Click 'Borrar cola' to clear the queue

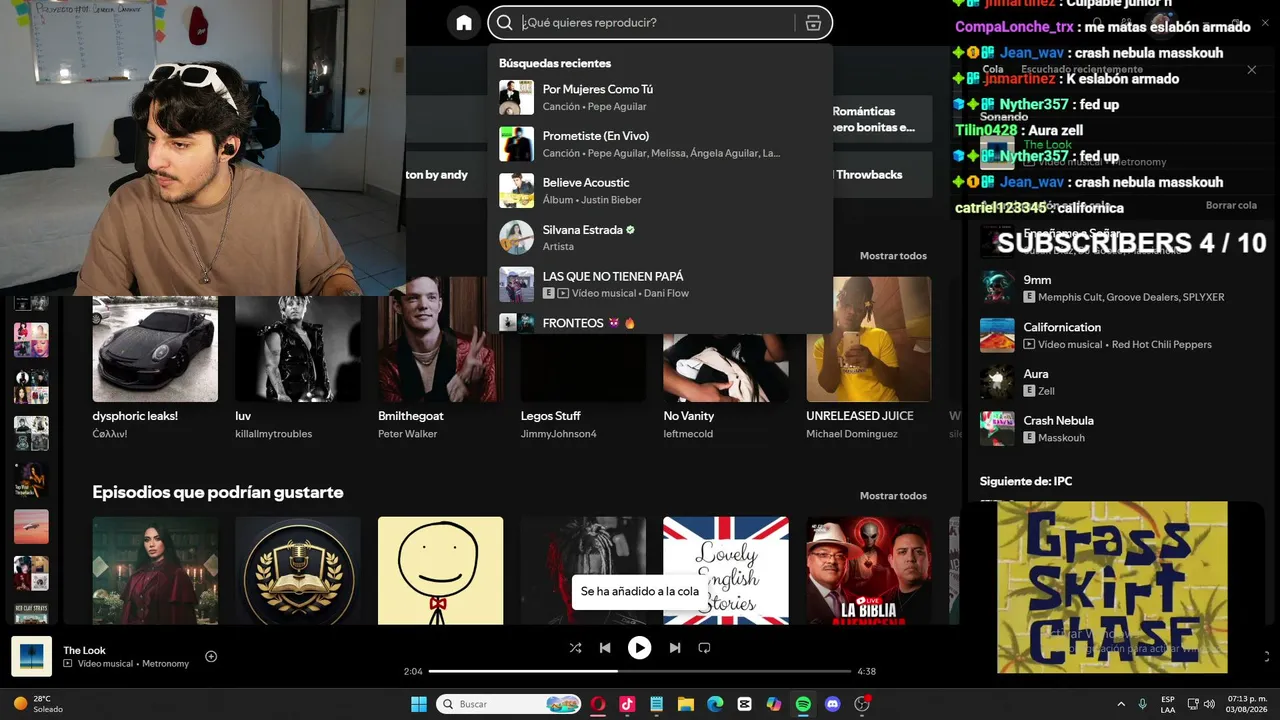point(1231,205)
